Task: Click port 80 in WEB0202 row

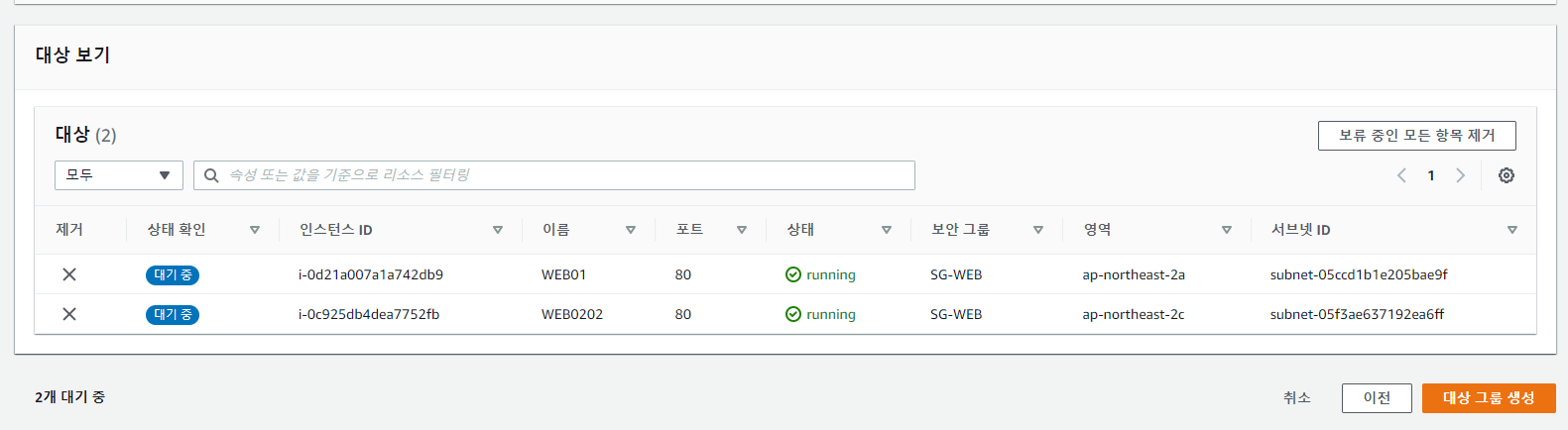Action: click(x=683, y=314)
